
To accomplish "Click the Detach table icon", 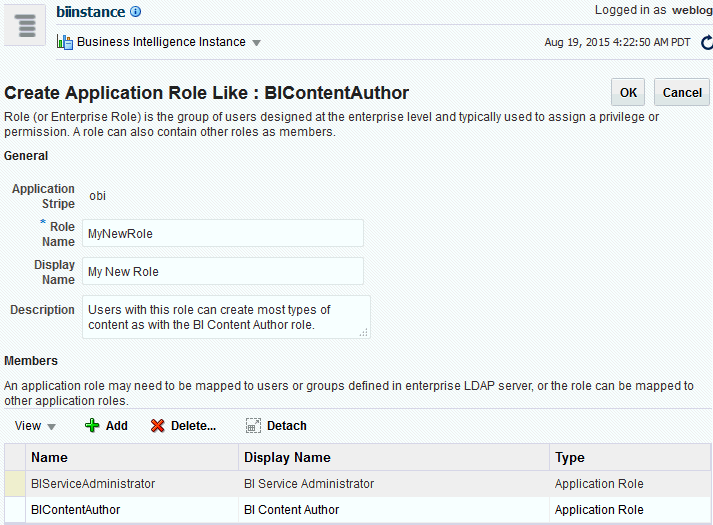I will tap(253, 426).
